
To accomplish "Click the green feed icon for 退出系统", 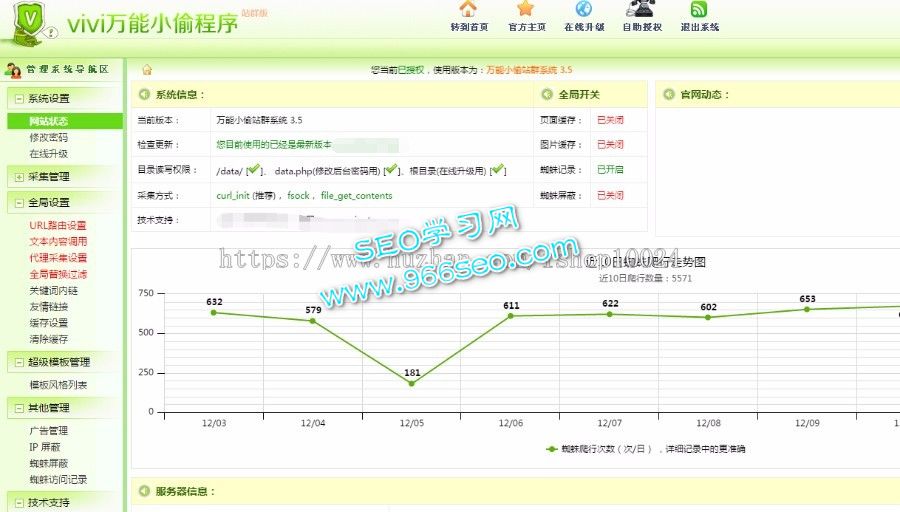I will pos(699,9).
